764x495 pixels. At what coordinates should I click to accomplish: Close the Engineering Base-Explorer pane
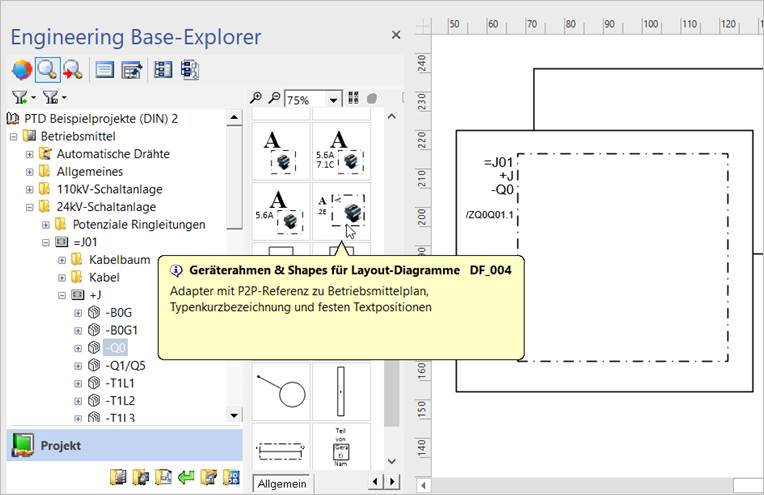[396, 35]
